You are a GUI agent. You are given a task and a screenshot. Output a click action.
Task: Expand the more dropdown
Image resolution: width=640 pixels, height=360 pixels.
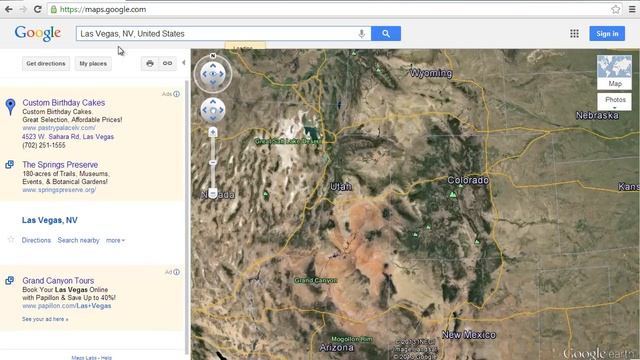(116, 240)
